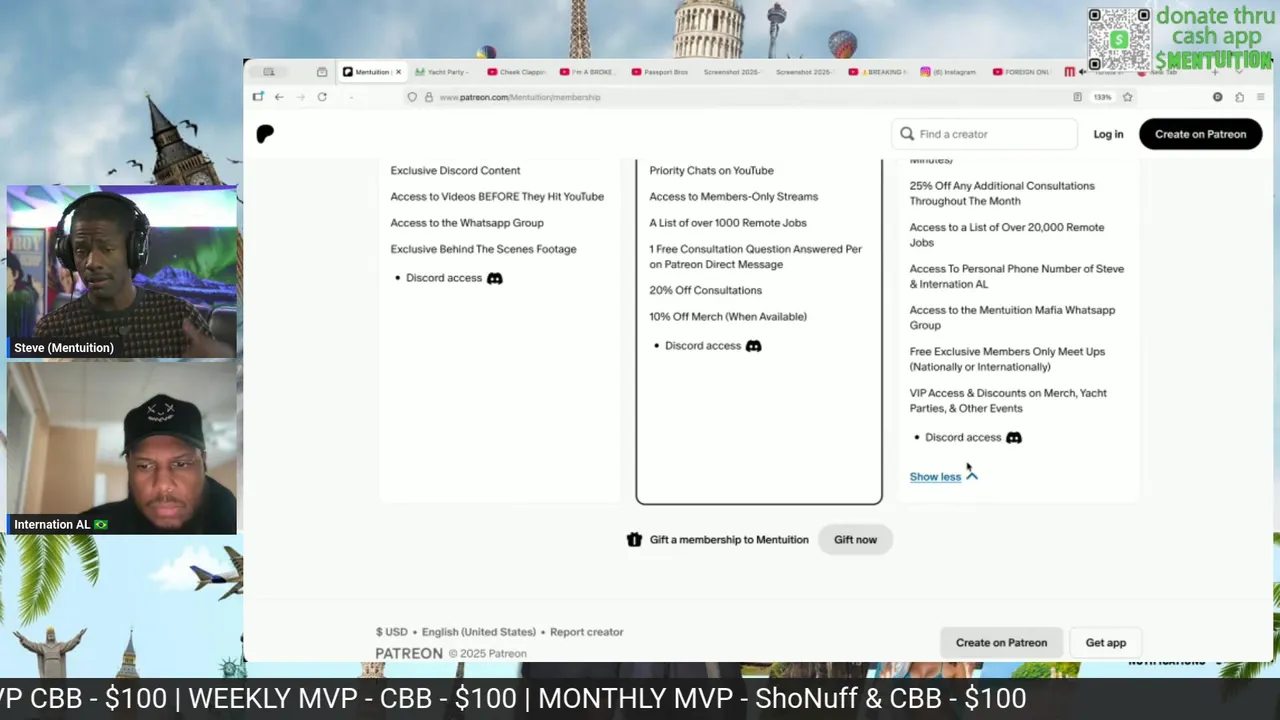
Task: Collapse tier with Show less chevron
Action: (x=972, y=476)
